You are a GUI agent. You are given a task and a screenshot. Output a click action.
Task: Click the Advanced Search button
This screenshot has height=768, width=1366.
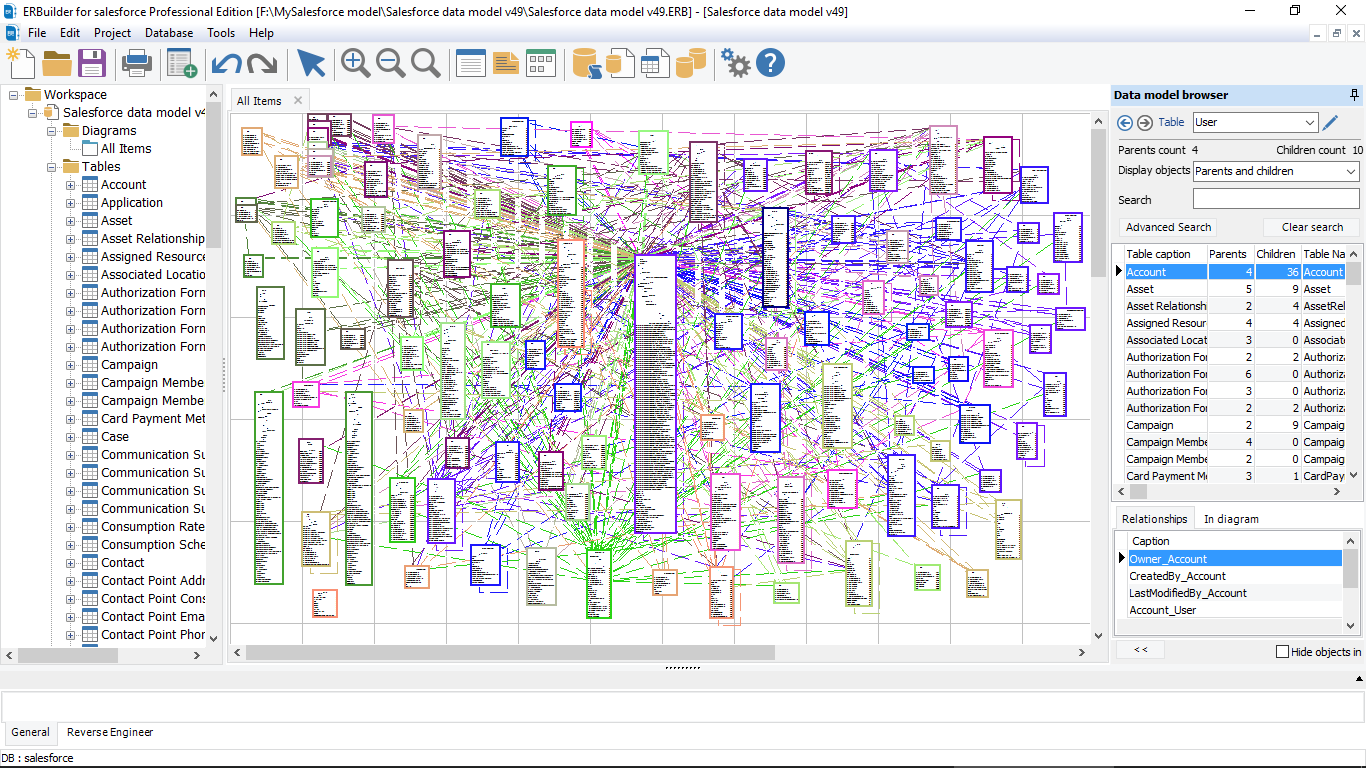pos(1168,227)
